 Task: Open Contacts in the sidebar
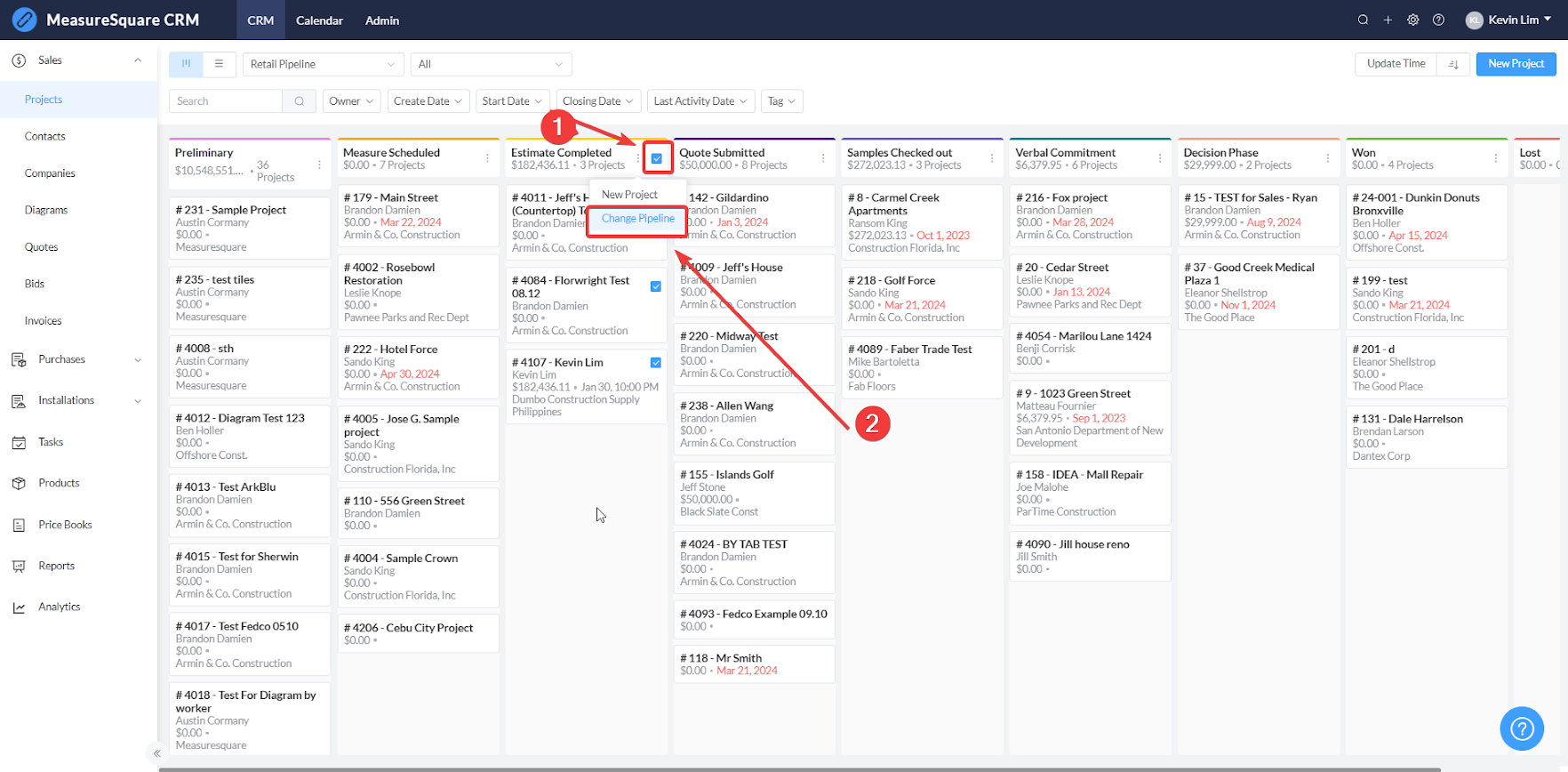[45, 136]
